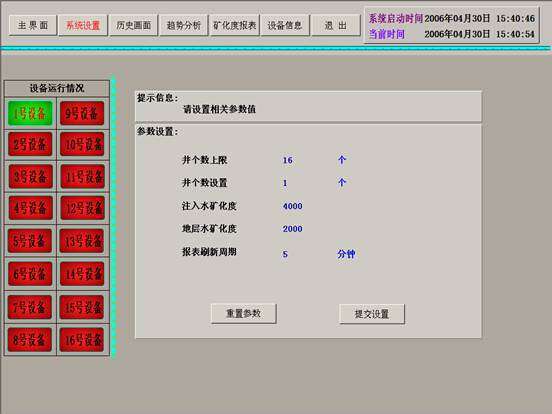The width and height of the screenshot is (552, 414).
Task: Submit settings with the 提交设置 button
Action: coord(372,314)
